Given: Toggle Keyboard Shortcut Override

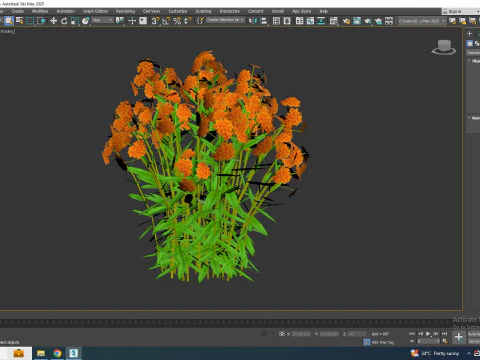Looking at the screenshot, I should coord(143,21).
